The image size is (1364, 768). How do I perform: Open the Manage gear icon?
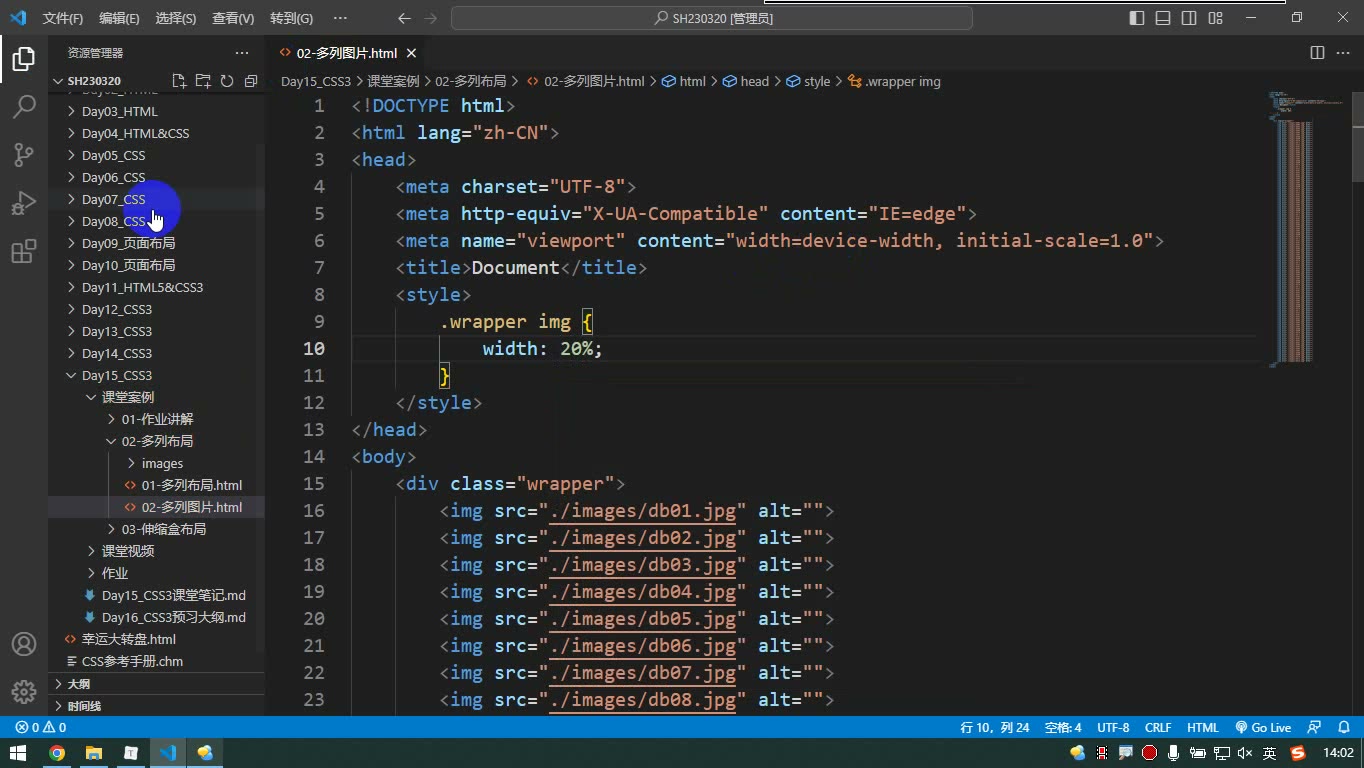tap(24, 692)
